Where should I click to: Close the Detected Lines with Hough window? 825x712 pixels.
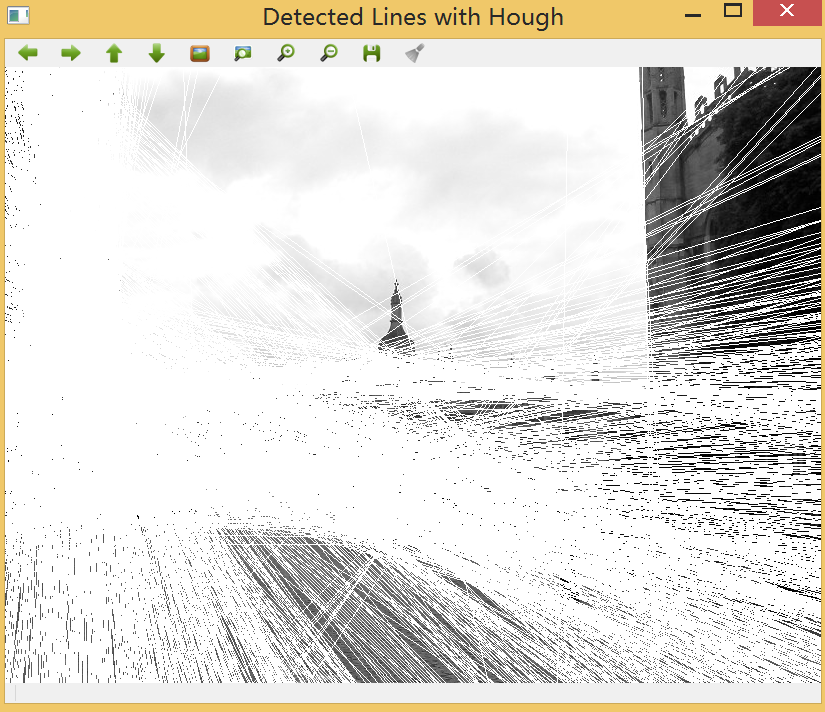[787, 11]
